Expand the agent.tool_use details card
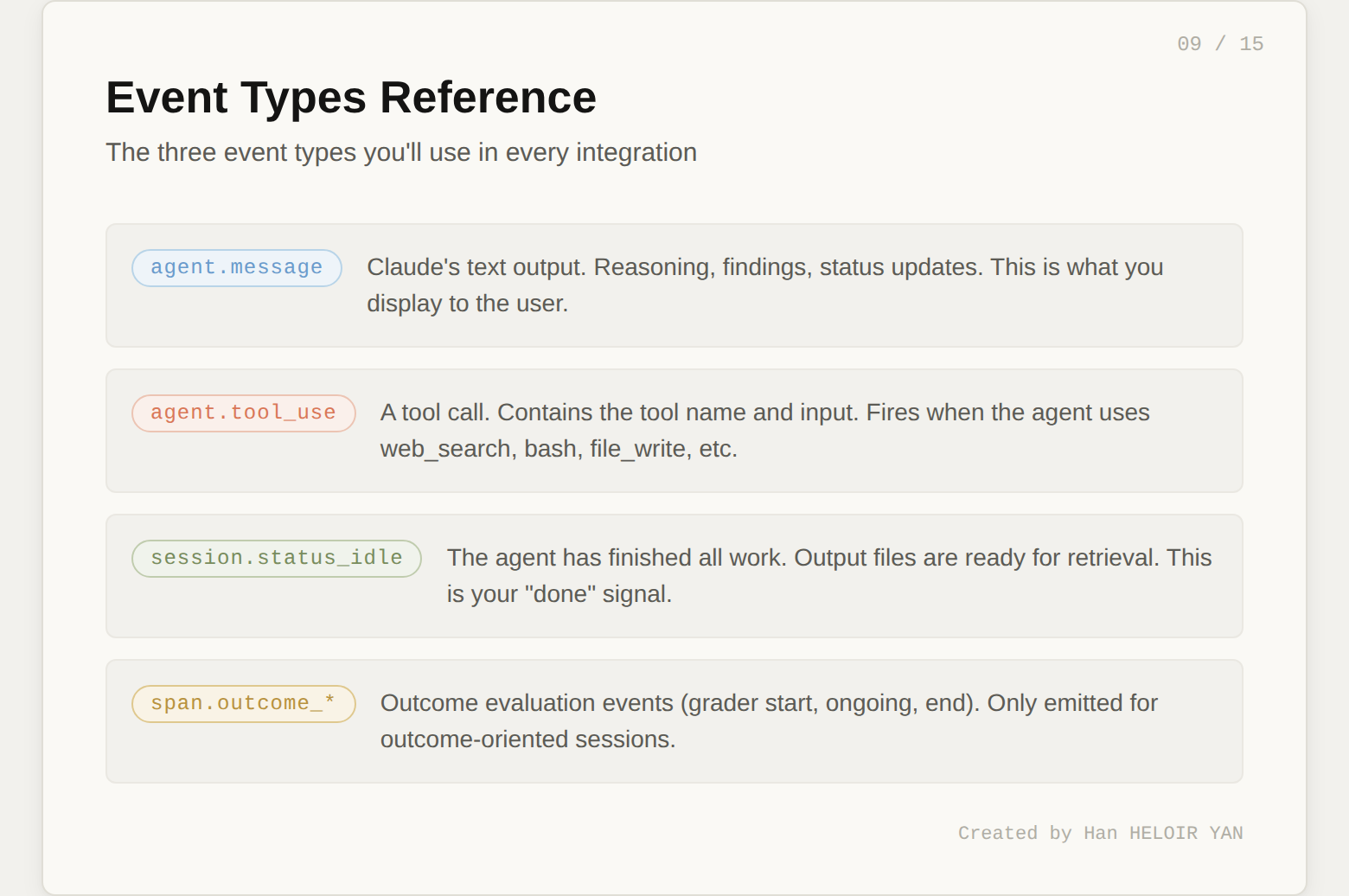Screen dimensions: 1349x896 click(x=674, y=430)
